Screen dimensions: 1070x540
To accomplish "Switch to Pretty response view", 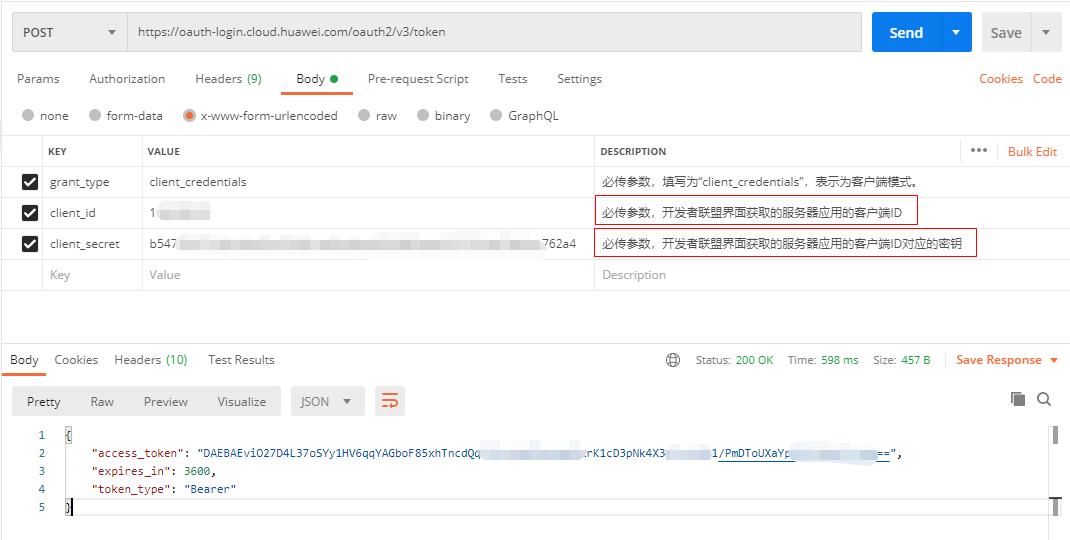I will 44,401.
